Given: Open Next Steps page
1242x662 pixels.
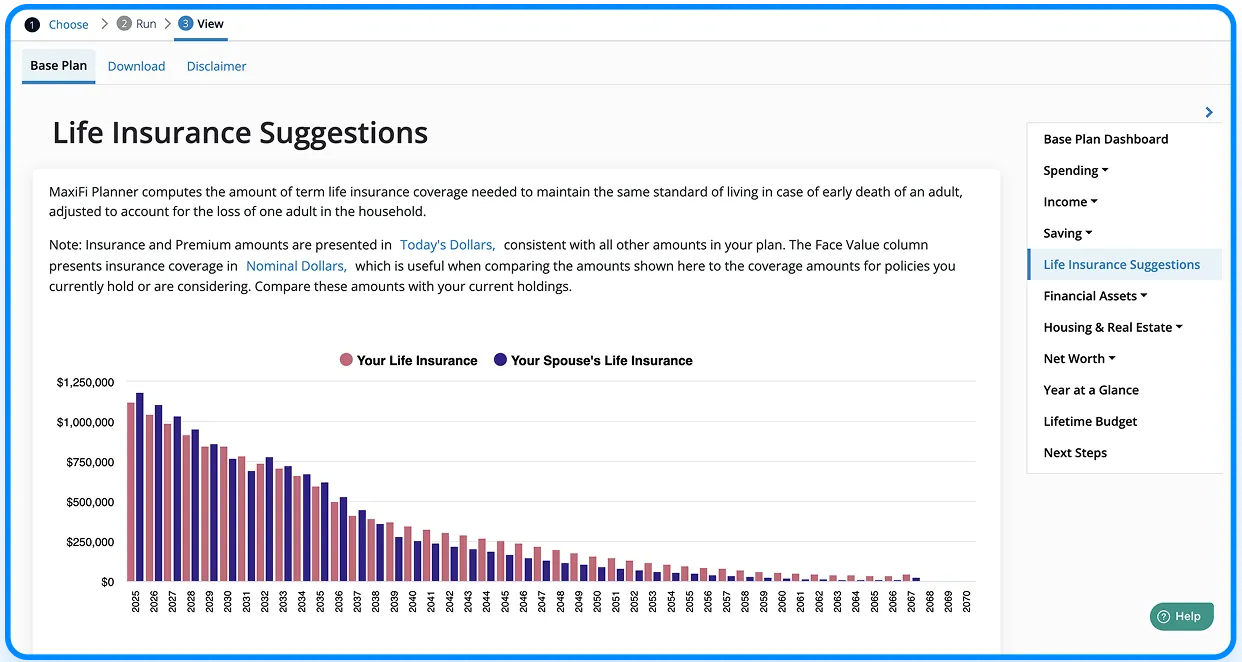Looking at the screenshot, I should 1075,452.
